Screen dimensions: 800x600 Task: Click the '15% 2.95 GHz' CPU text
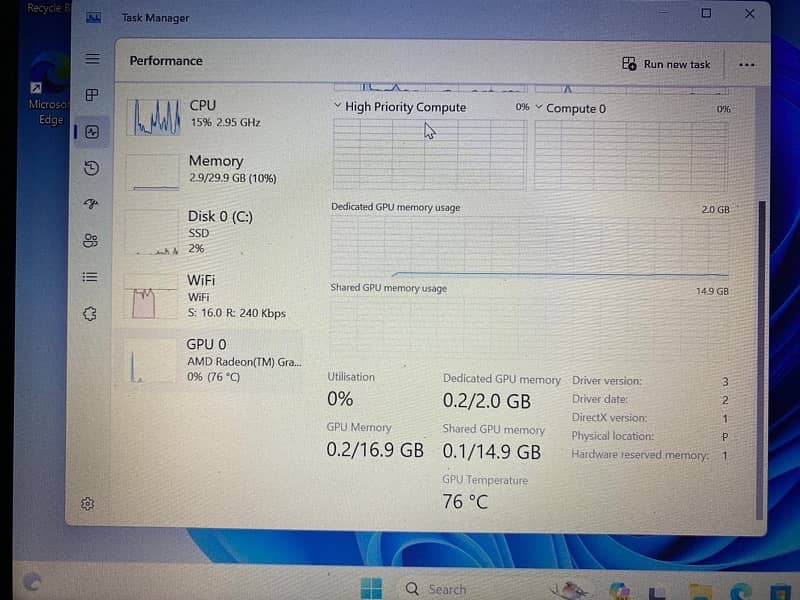225,122
